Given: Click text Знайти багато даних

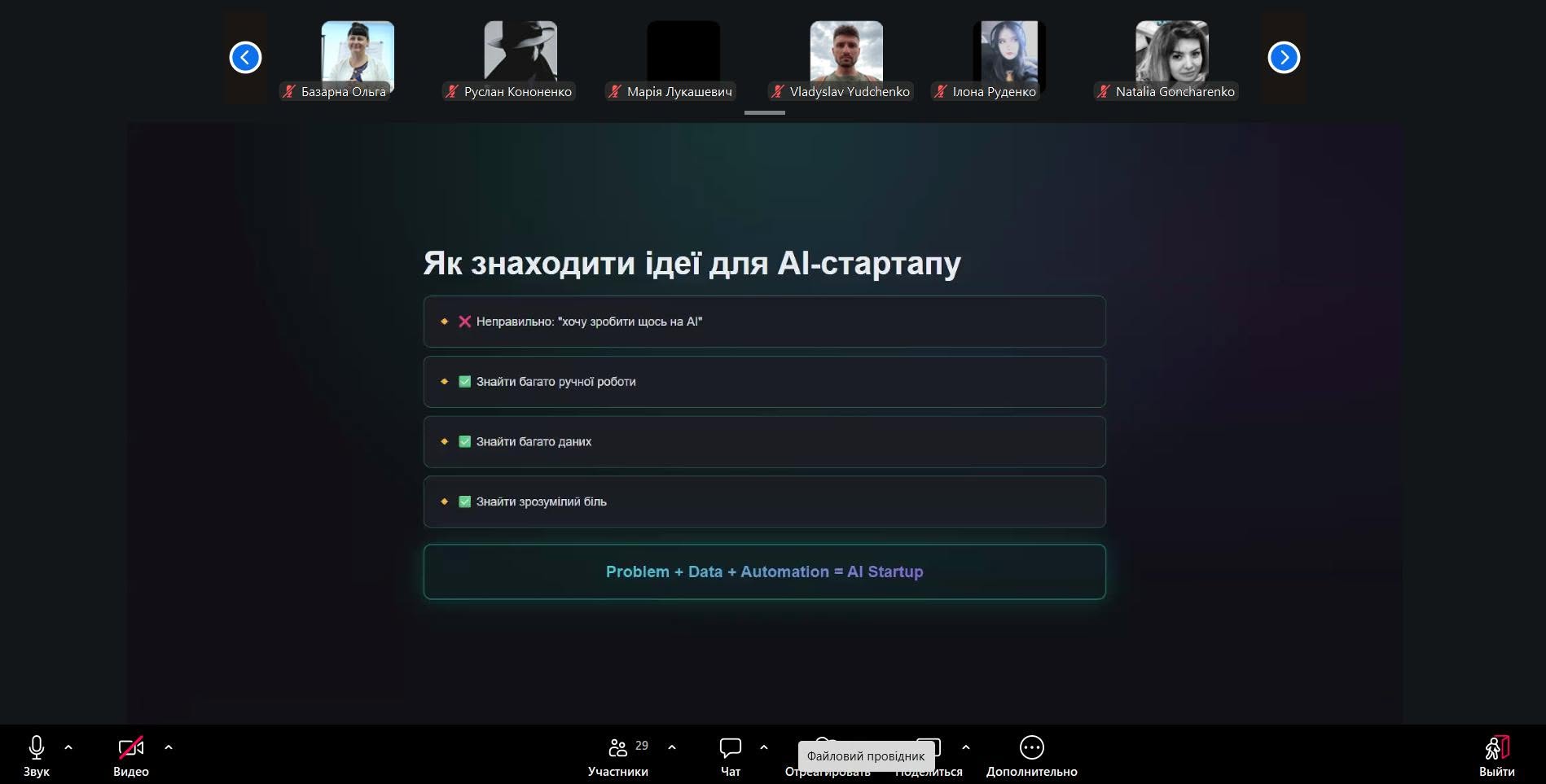Looking at the screenshot, I should coord(534,442).
